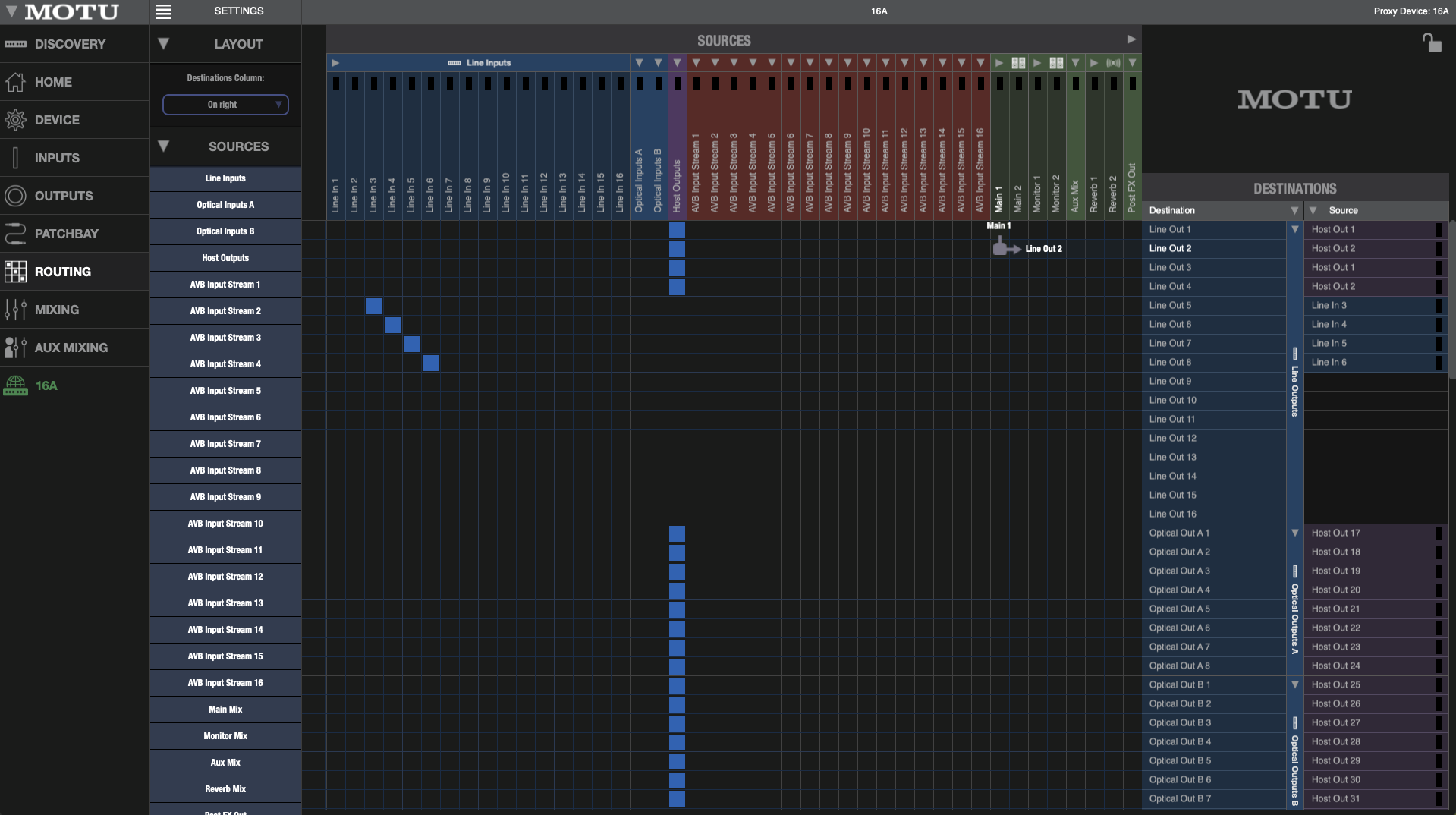The width and height of the screenshot is (1456, 815).
Task: Select the 16A device icon
Action: tap(15, 385)
